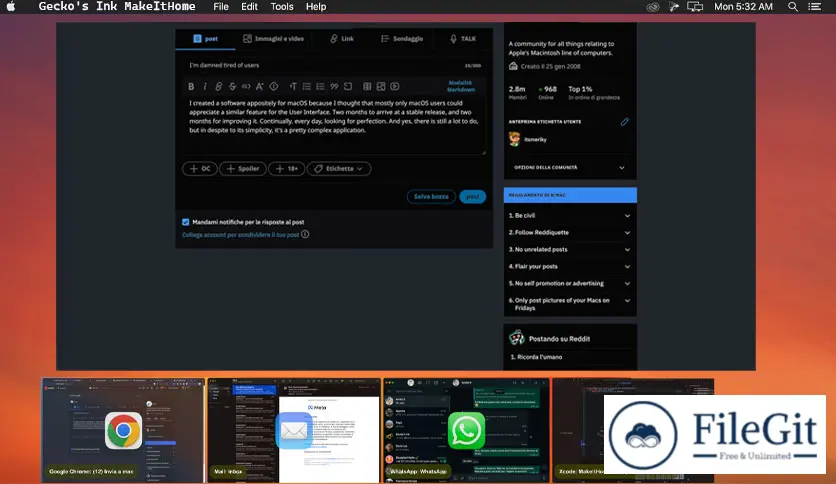Open the Apple menu

pos(11,7)
